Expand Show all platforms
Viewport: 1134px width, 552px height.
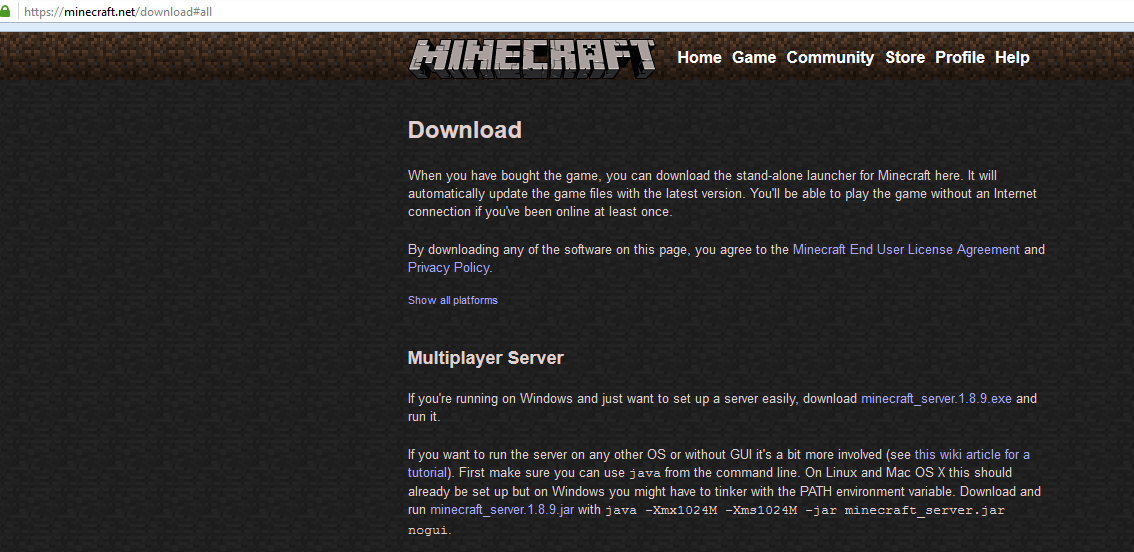(x=453, y=300)
